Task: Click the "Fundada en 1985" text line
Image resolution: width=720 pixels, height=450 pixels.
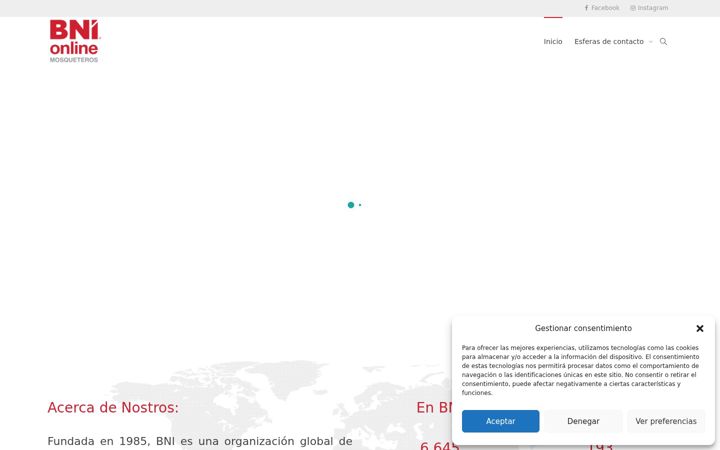Action: click(200, 441)
